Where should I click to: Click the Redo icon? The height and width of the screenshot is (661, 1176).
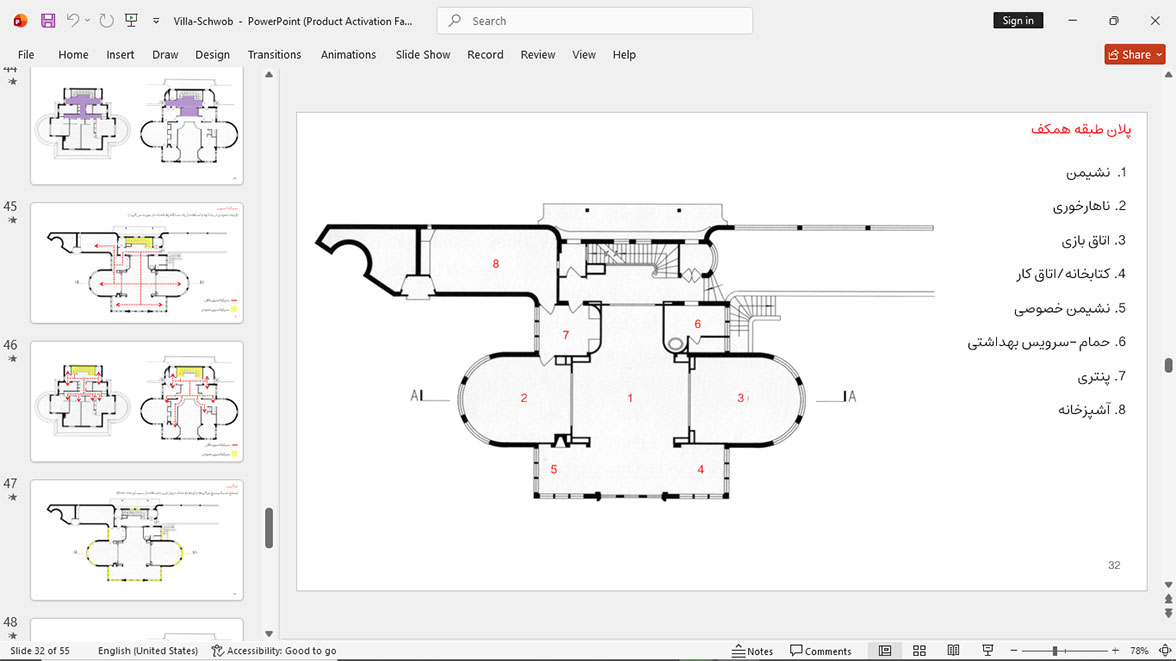click(106, 20)
